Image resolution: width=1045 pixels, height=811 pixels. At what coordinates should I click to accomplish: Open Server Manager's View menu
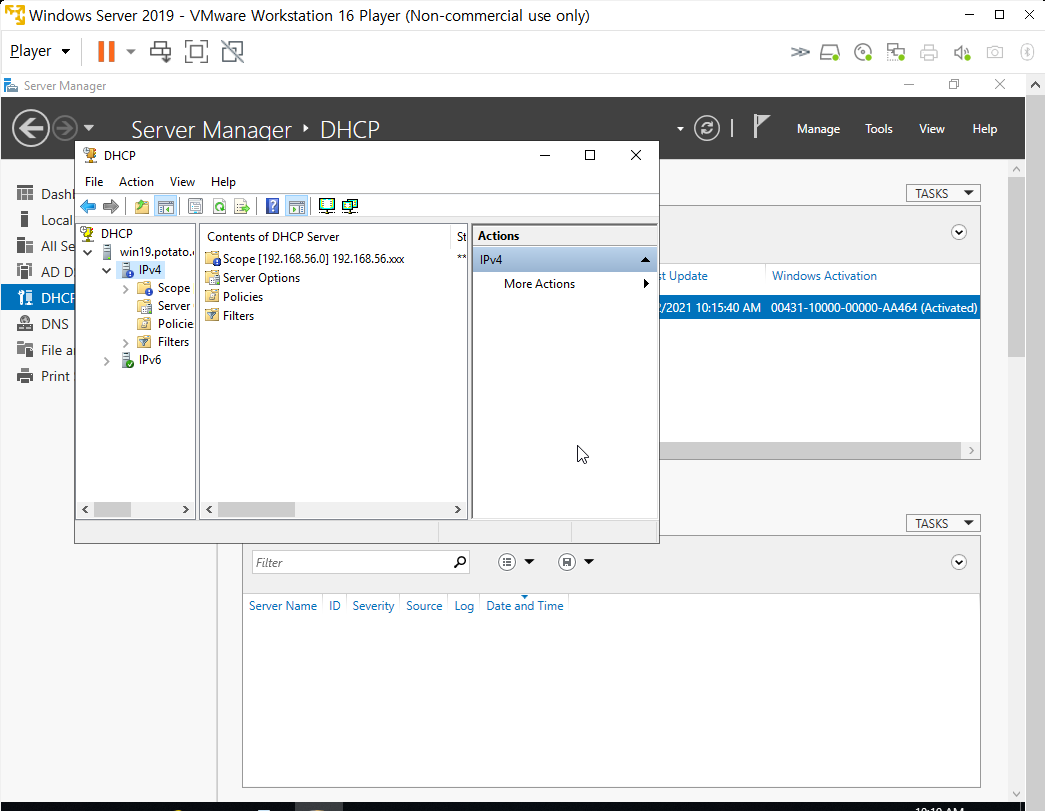pyautogui.click(x=932, y=129)
